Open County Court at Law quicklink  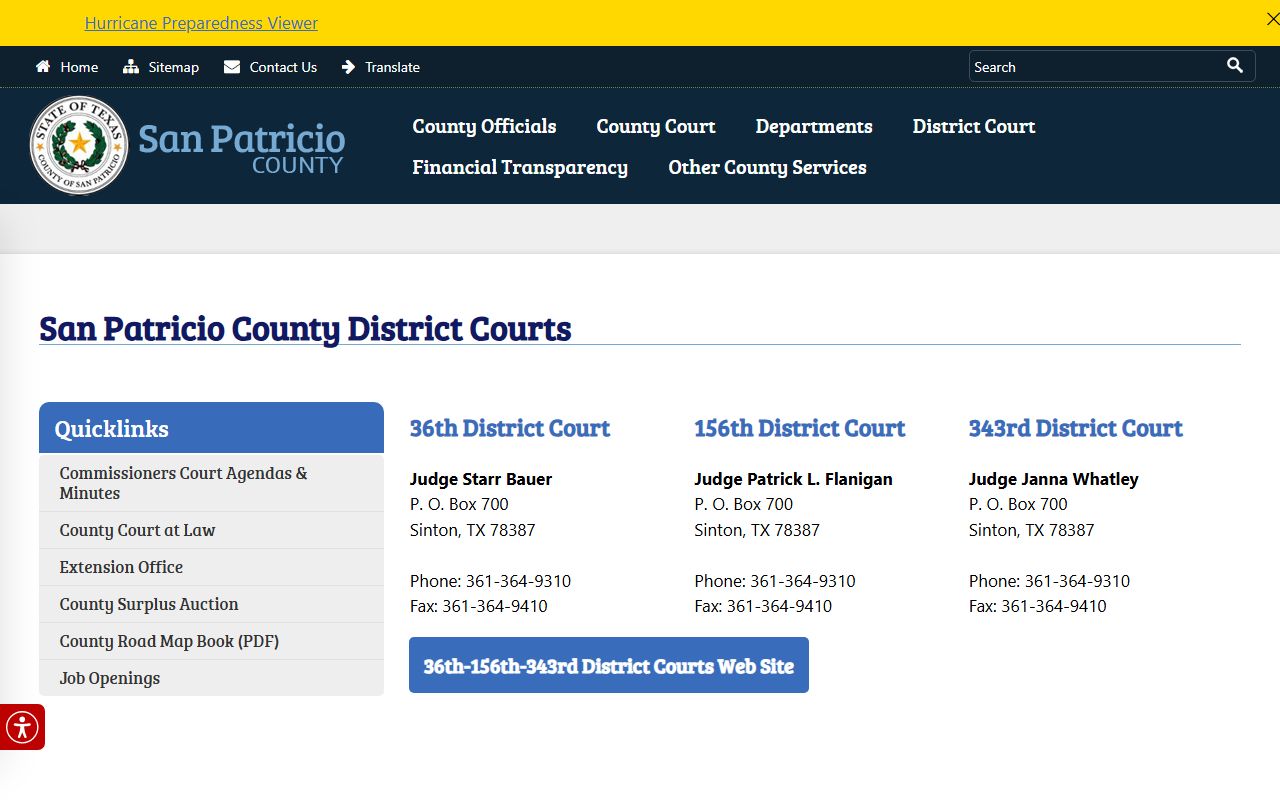[x=211, y=530]
